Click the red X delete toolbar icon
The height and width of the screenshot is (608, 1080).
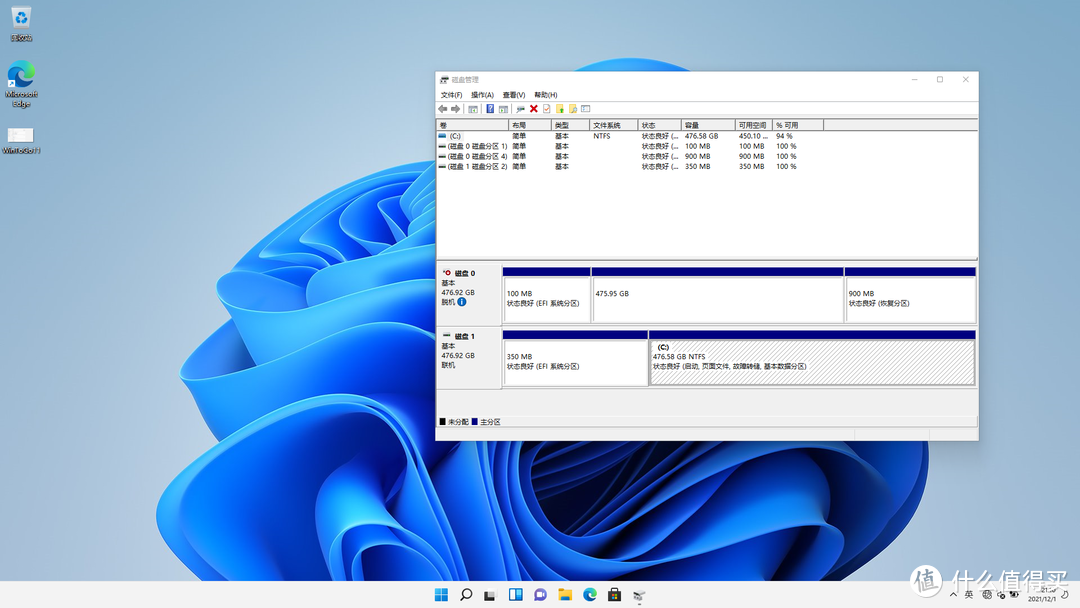(x=534, y=109)
